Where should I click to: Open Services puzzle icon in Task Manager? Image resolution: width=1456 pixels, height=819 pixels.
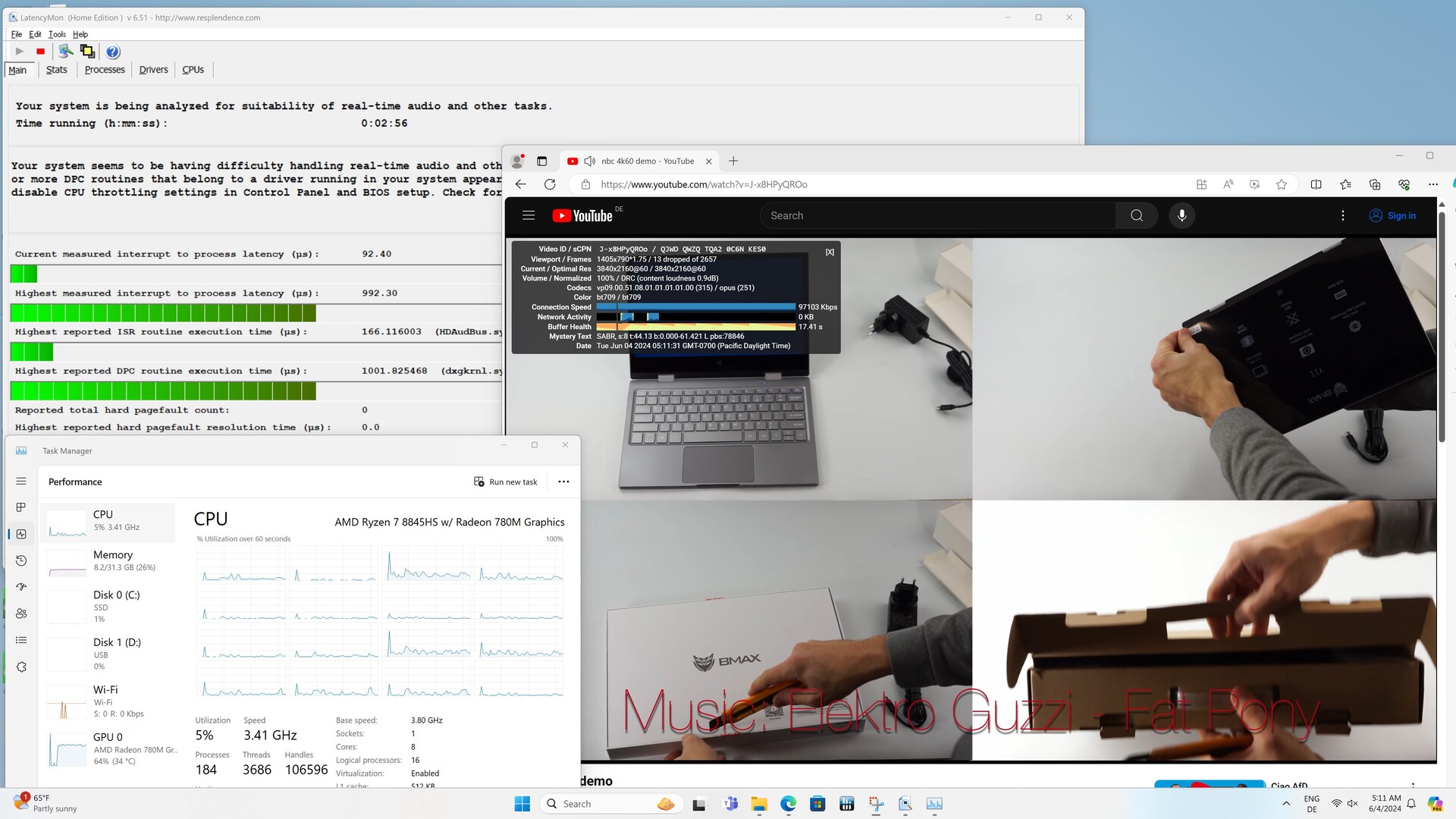[x=21, y=667]
